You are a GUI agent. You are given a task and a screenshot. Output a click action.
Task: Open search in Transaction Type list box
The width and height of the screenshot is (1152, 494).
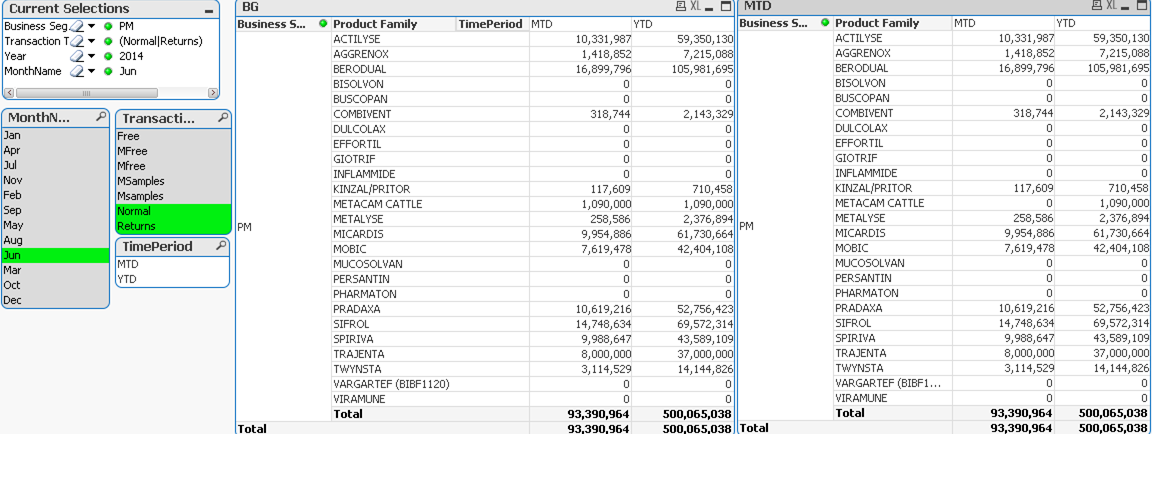click(221, 118)
